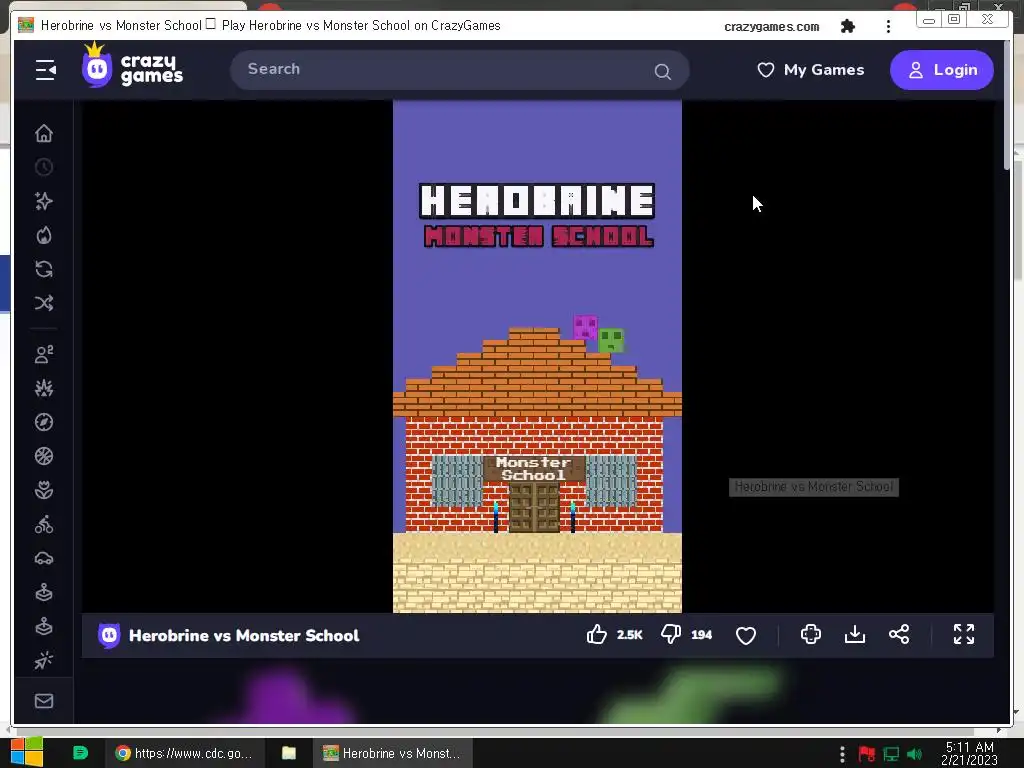Open Recently played clock icon
The image size is (1024, 768).
click(44, 167)
